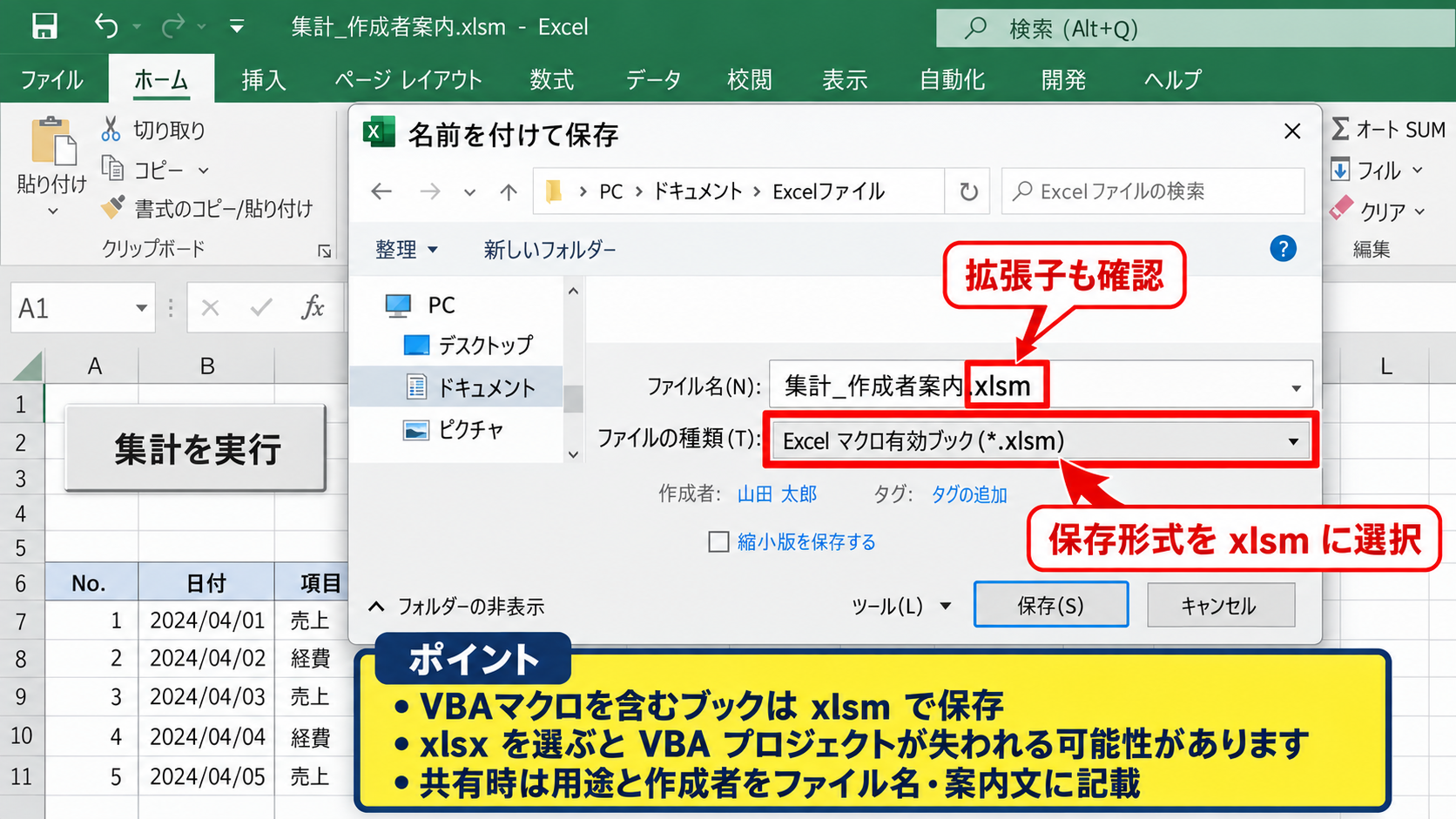Open the ファイル tab
This screenshot has height=819, width=1456.
[x=52, y=80]
